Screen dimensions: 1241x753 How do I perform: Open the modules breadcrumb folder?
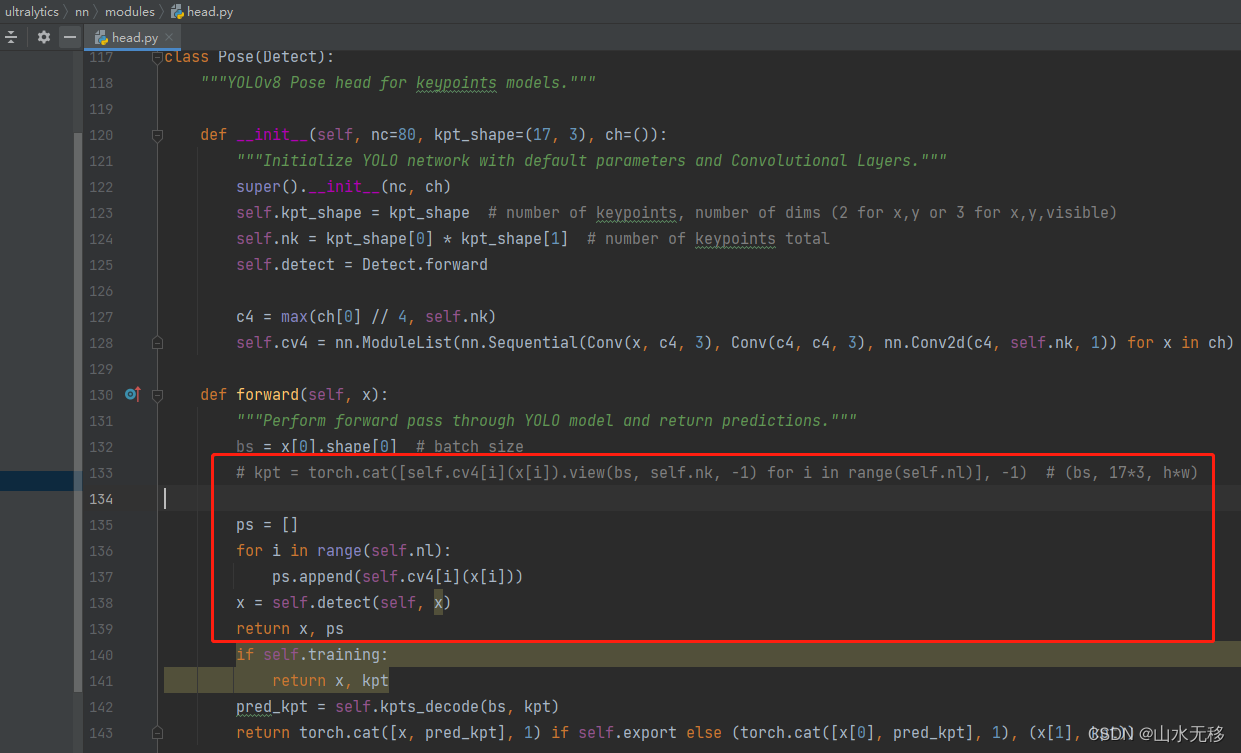pyautogui.click(x=130, y=12)
